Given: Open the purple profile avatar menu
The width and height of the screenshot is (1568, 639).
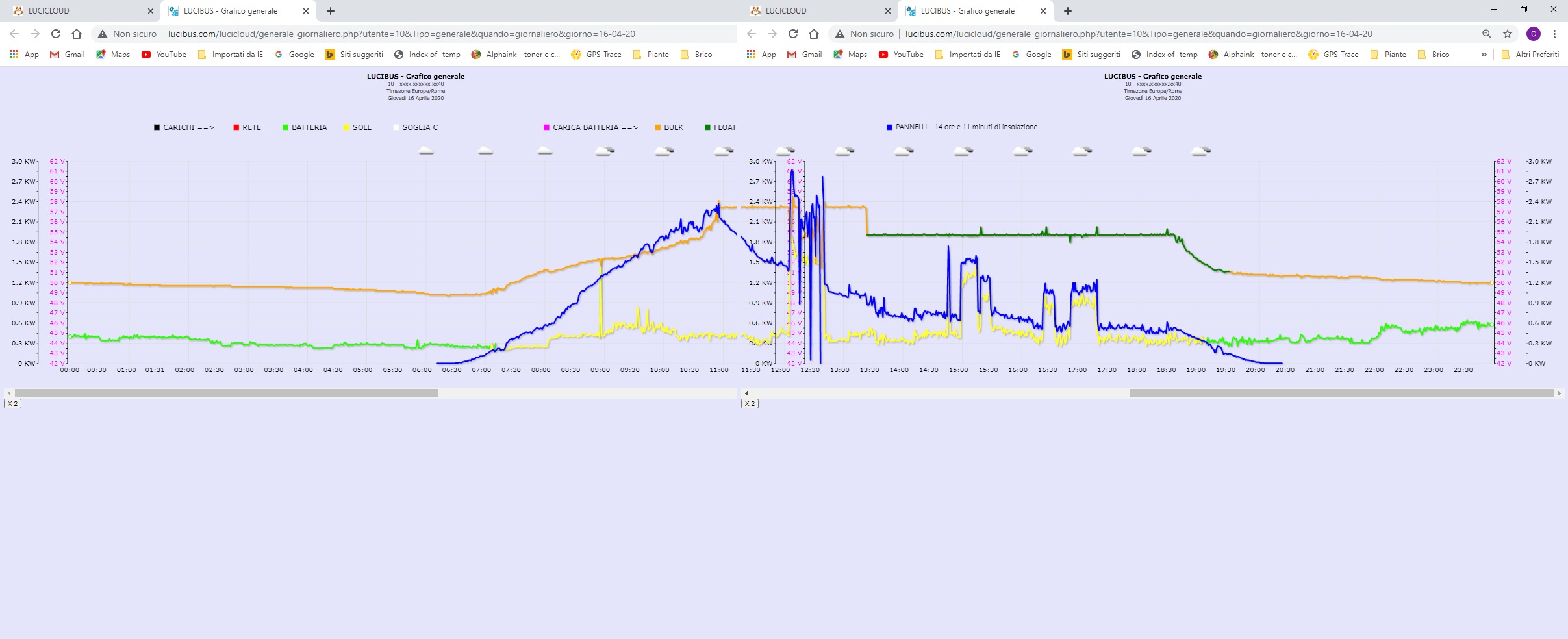Looking at the screenshot, I should point(1534,34).
